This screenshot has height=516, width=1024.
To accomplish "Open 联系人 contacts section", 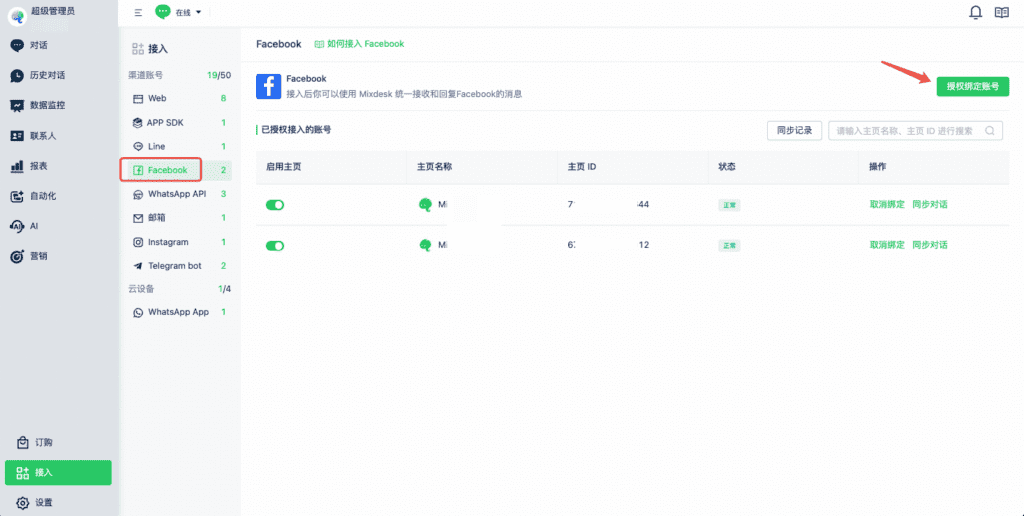I will coord(42,135).
